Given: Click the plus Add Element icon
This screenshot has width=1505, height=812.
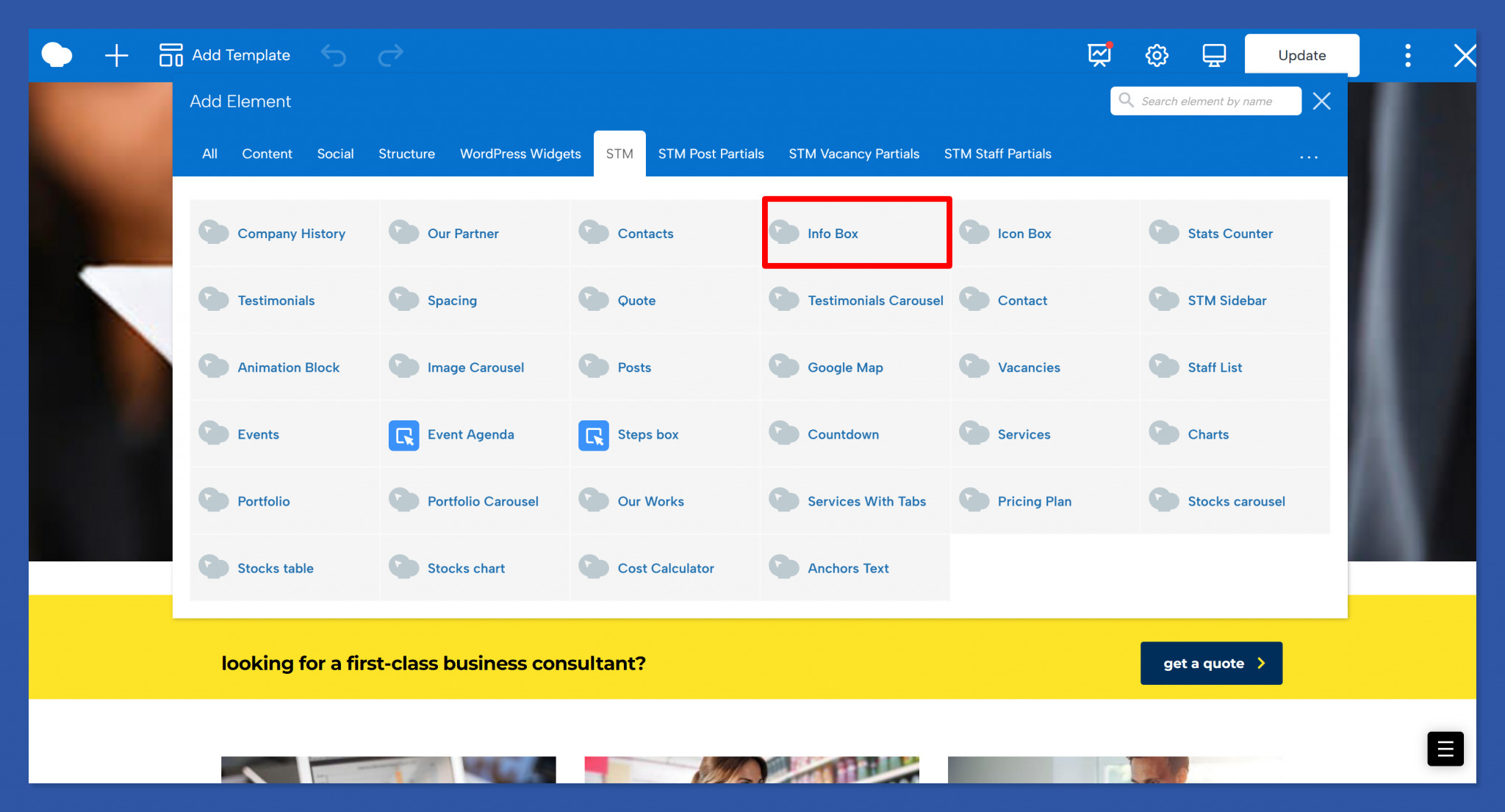Looking at the screenshot, I should (116, 55).
